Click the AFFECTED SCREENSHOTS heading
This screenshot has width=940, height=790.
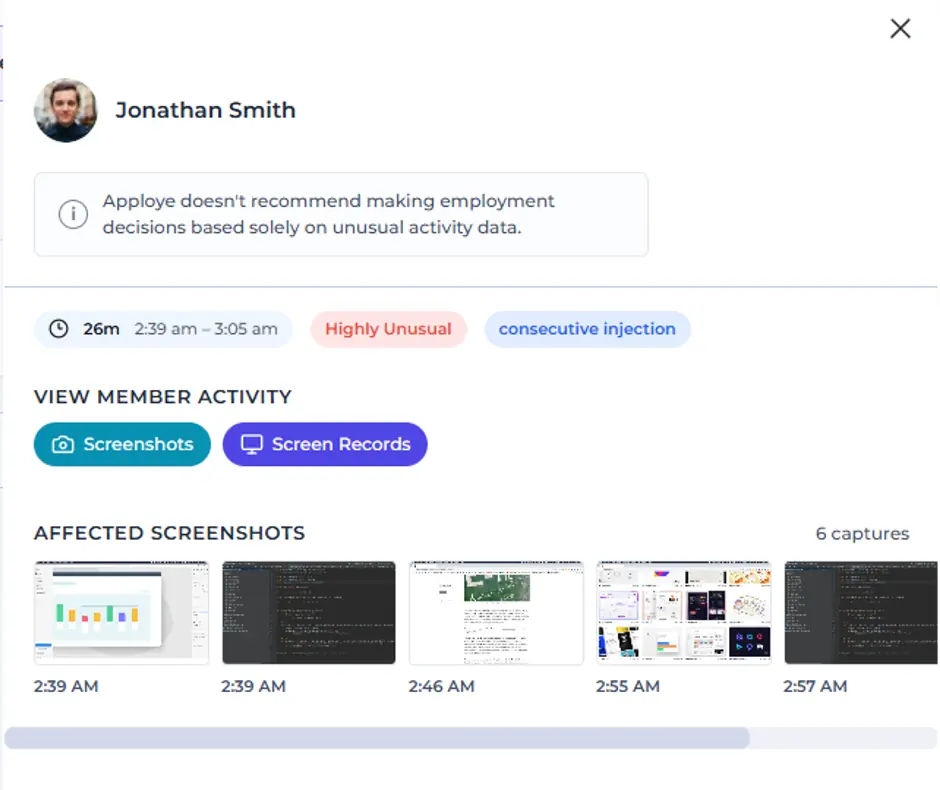pyautogui.click(x=170, y=533)
